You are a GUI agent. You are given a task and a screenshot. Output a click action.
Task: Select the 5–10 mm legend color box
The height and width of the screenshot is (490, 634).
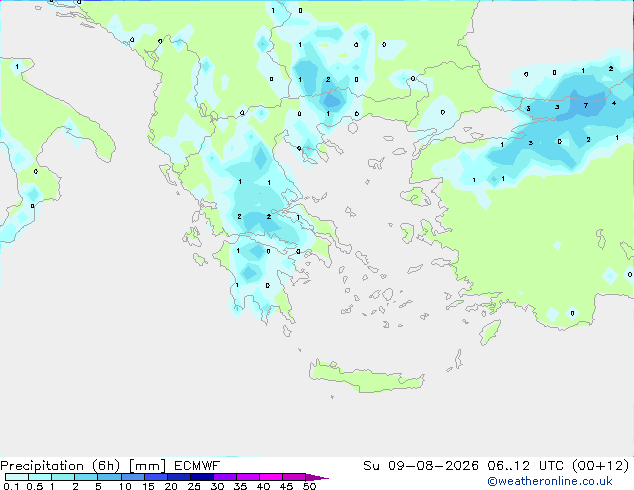(x=109, y=477)
